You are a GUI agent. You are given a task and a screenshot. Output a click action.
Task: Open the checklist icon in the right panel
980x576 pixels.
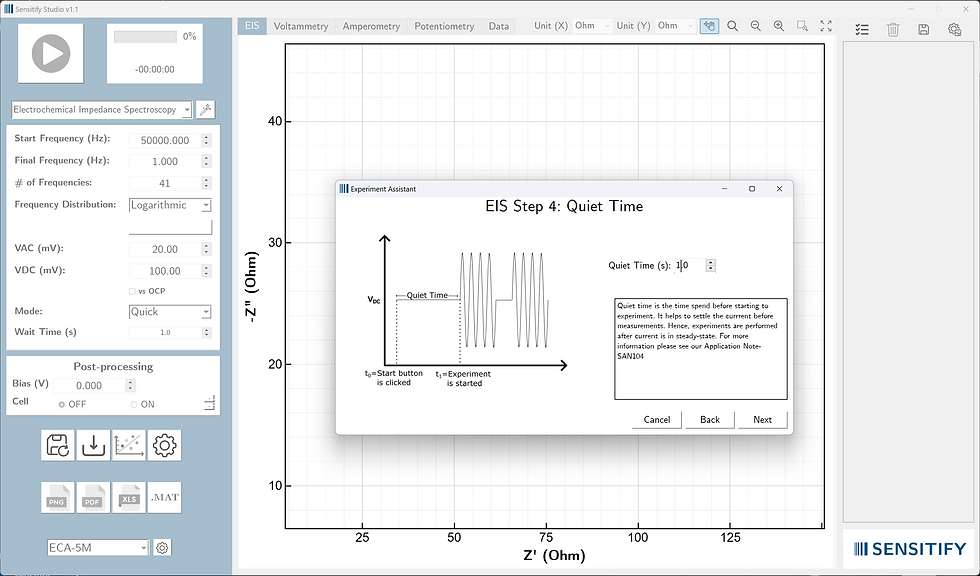coord(862,29)
